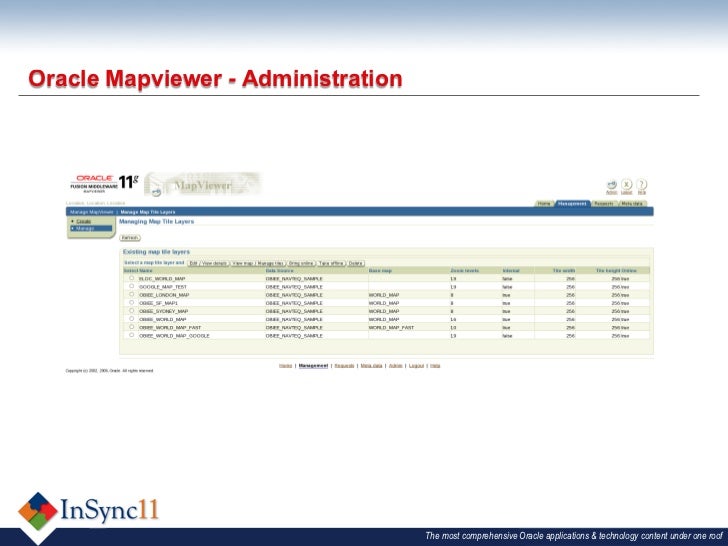Click the OBIEE_LONDON_MAP layer name text
The width and height of the screenshot is (728, 546).
pyautogui.click(x=164, y=295)
